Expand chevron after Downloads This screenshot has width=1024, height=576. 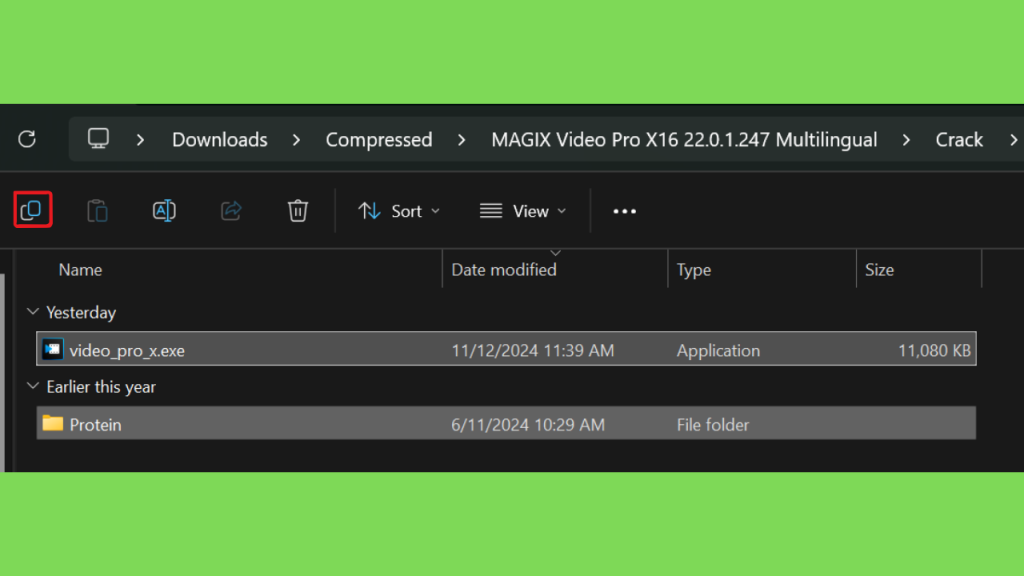coord(296,140)
